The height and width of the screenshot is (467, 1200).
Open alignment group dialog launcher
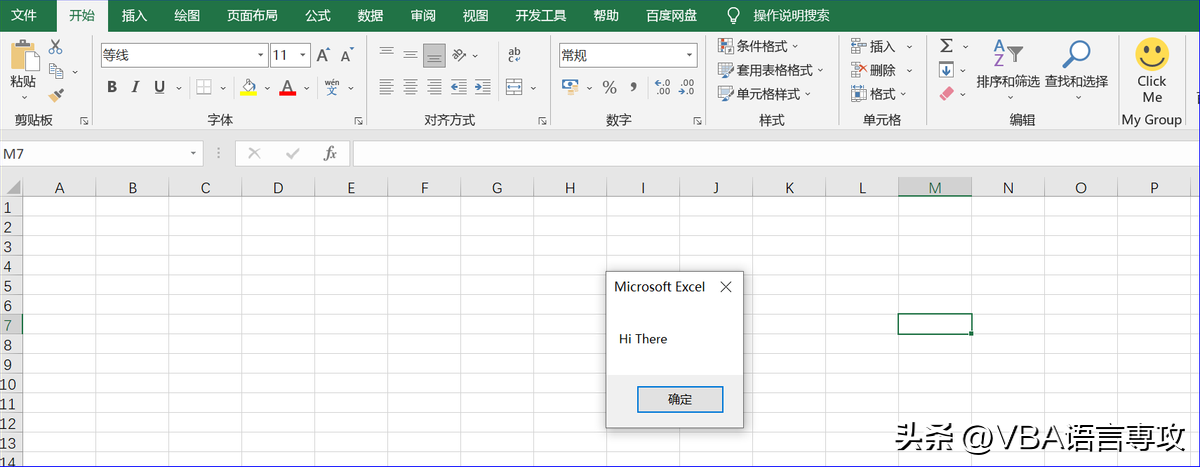point(542,121)
